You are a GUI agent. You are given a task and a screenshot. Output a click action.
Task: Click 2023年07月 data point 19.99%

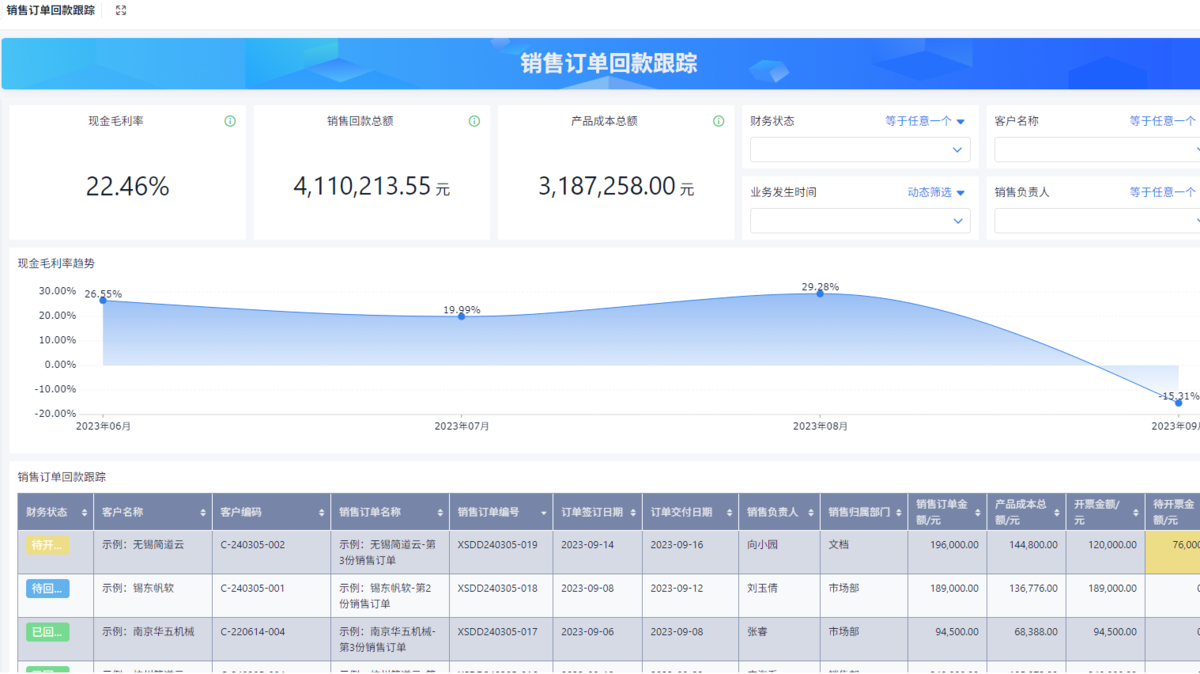(461, 316)
